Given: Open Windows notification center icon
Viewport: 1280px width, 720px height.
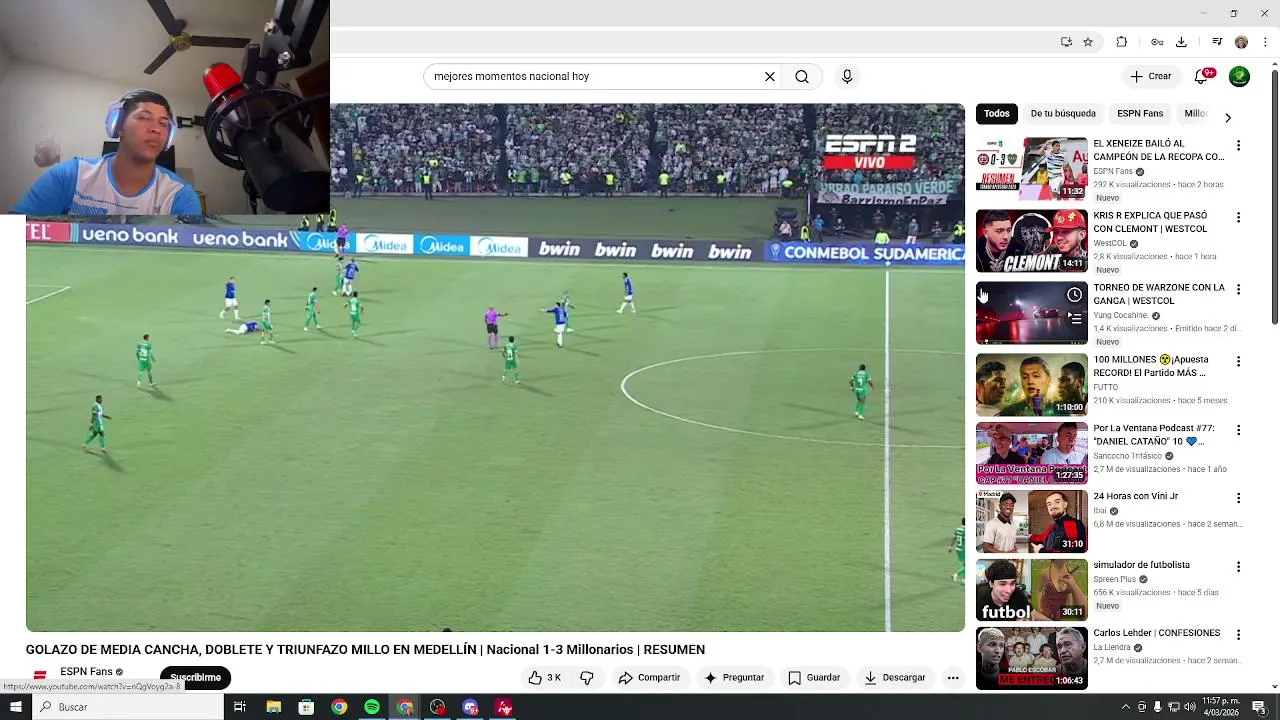Looking at the screenshot, I should [1259, 707].
